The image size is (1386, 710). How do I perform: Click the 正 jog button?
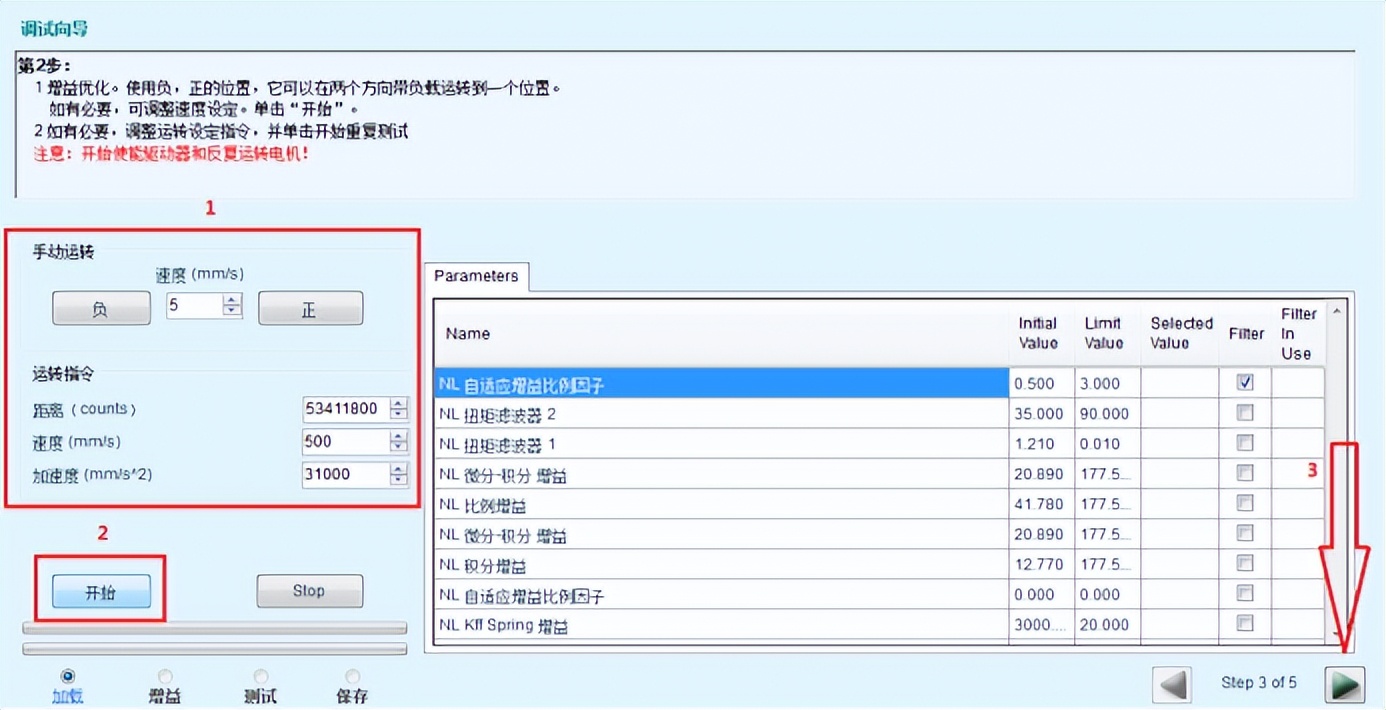(310, 309)
